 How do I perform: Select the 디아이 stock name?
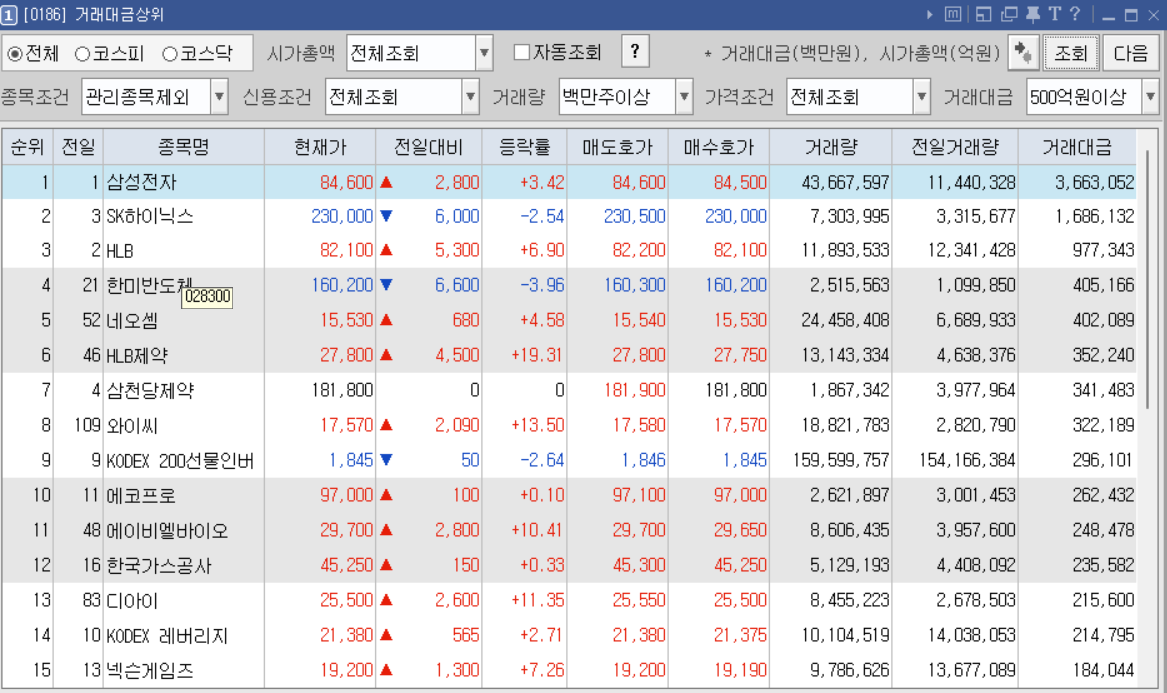pos(132,600)
